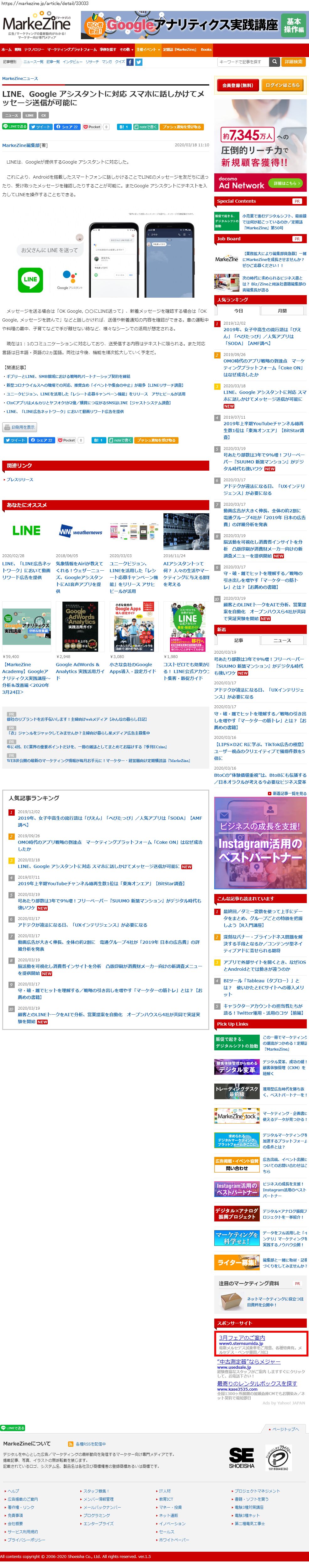Screen dimensions: 309x1568
Task: Open the RSS feed icon in the footer
Action: (x=71, y=1443)
